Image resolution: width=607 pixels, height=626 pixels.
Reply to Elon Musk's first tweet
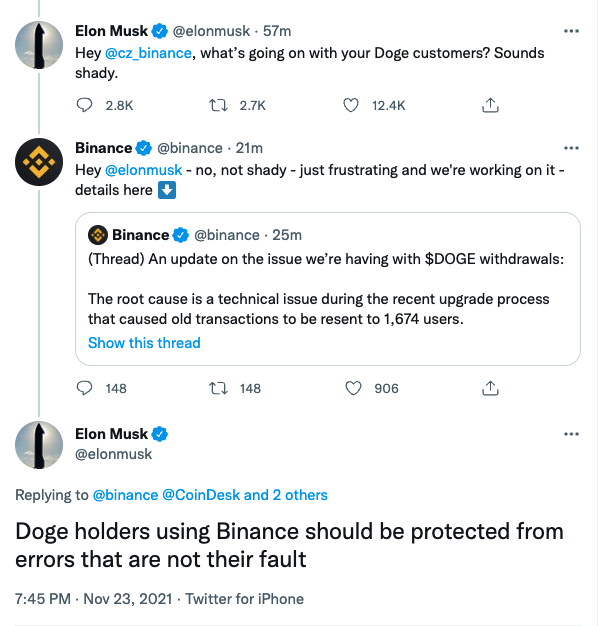(x=84, y=104)
